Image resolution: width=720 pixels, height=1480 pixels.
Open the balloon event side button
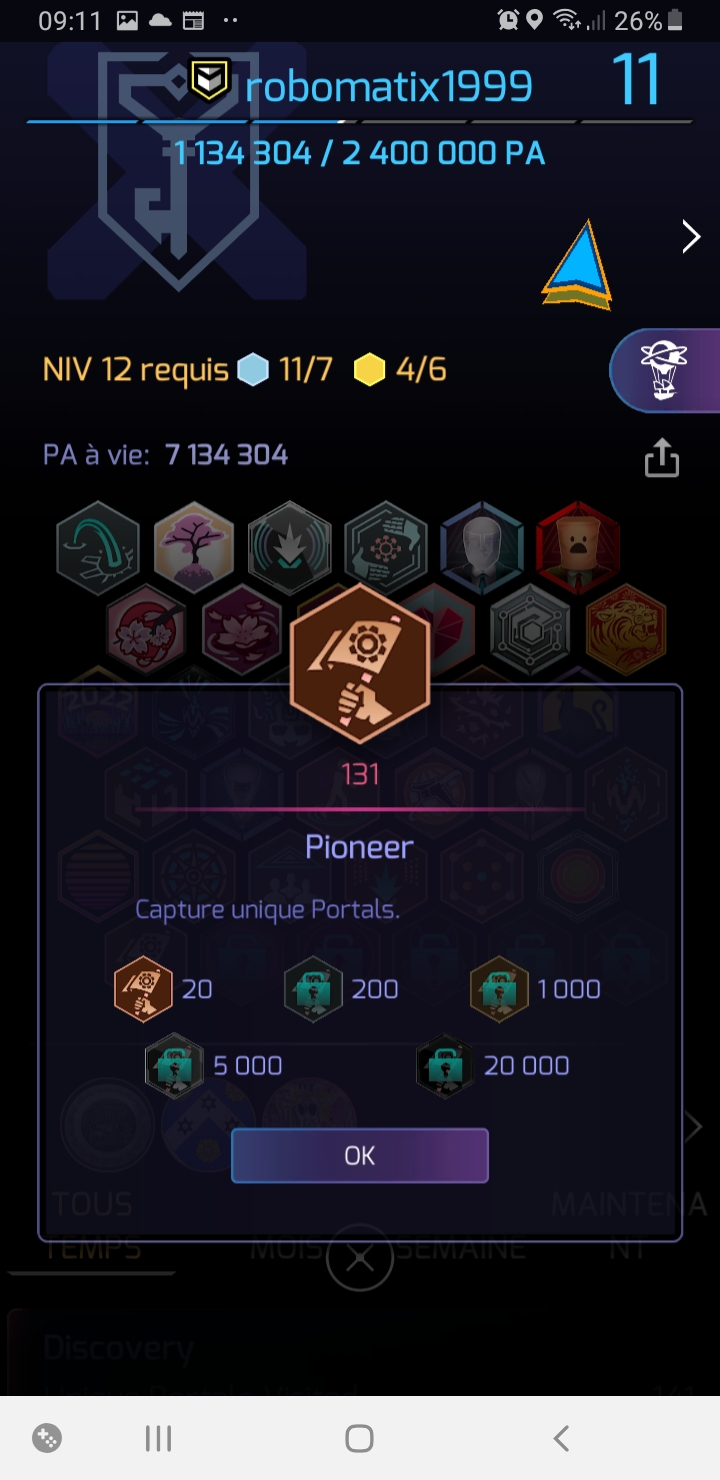pos(665,370)
